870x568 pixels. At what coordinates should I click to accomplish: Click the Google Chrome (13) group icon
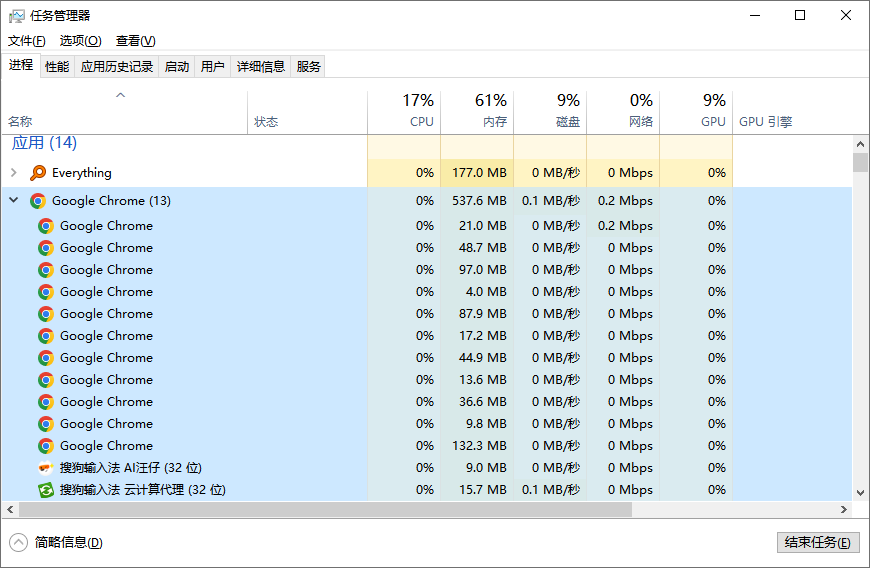coord(38,201)
